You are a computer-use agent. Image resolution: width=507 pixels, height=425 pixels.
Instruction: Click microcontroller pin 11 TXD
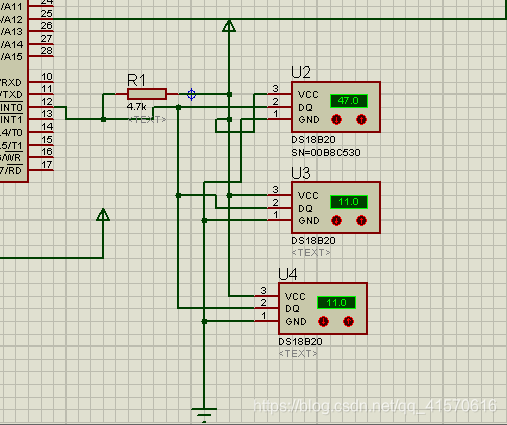[41, 94]
